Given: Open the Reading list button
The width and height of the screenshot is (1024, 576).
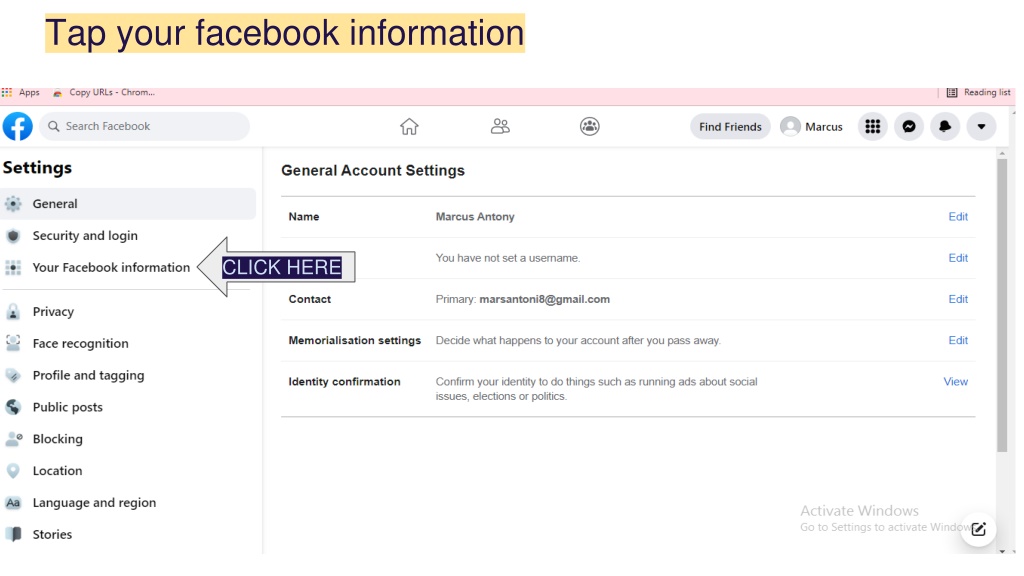Looking at the screenshot, I should tap(978, 93).
